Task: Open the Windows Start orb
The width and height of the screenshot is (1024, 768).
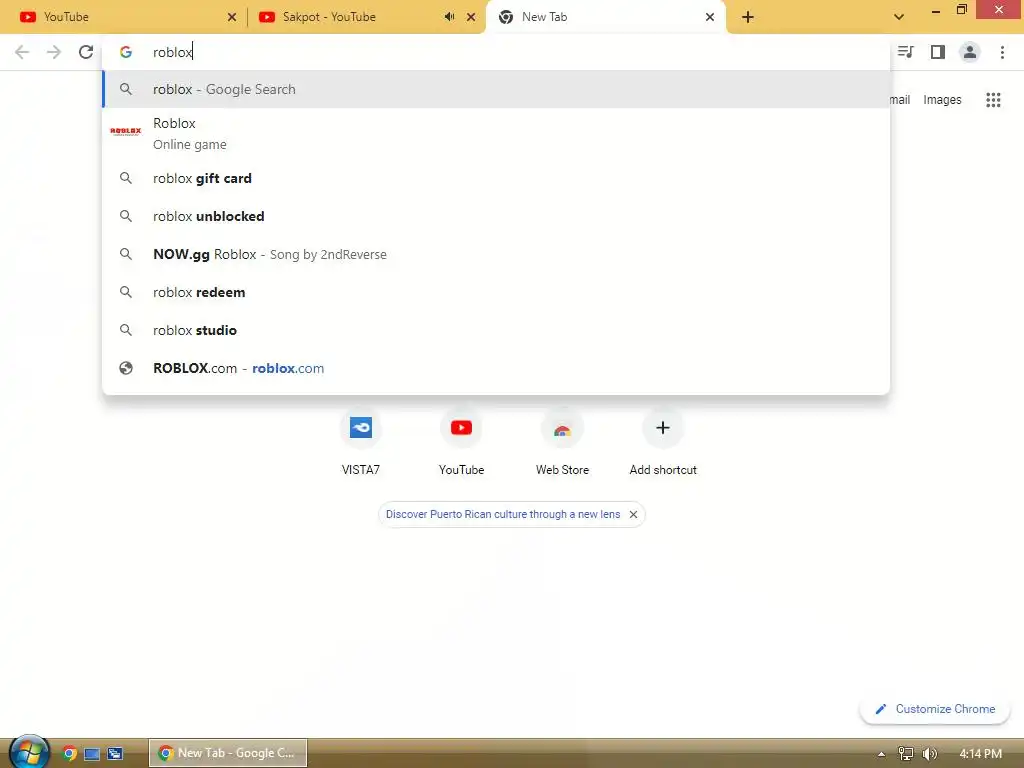Action: click(x=29, y=752)
